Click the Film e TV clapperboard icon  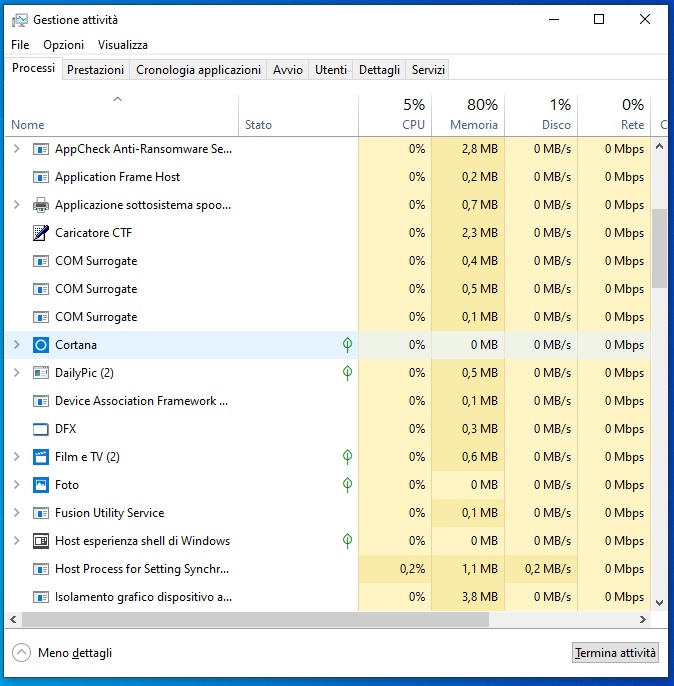[41, 457]
